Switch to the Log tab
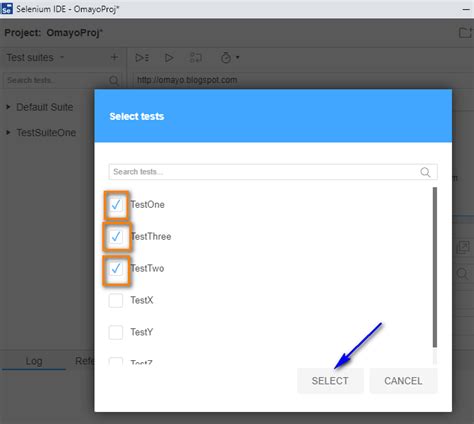Viewport: 474px width, 424px height. (x=34, y=361)
